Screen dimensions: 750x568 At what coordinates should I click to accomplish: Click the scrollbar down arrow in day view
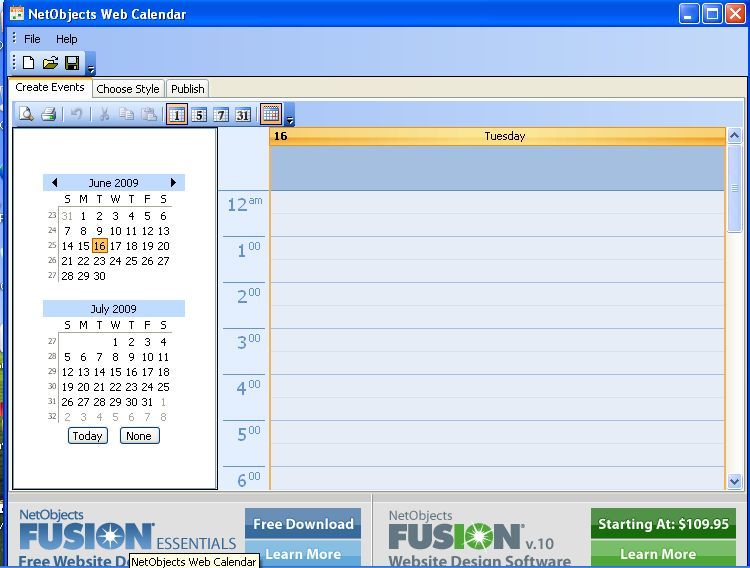pyautogui.click(x=735, y=481)
